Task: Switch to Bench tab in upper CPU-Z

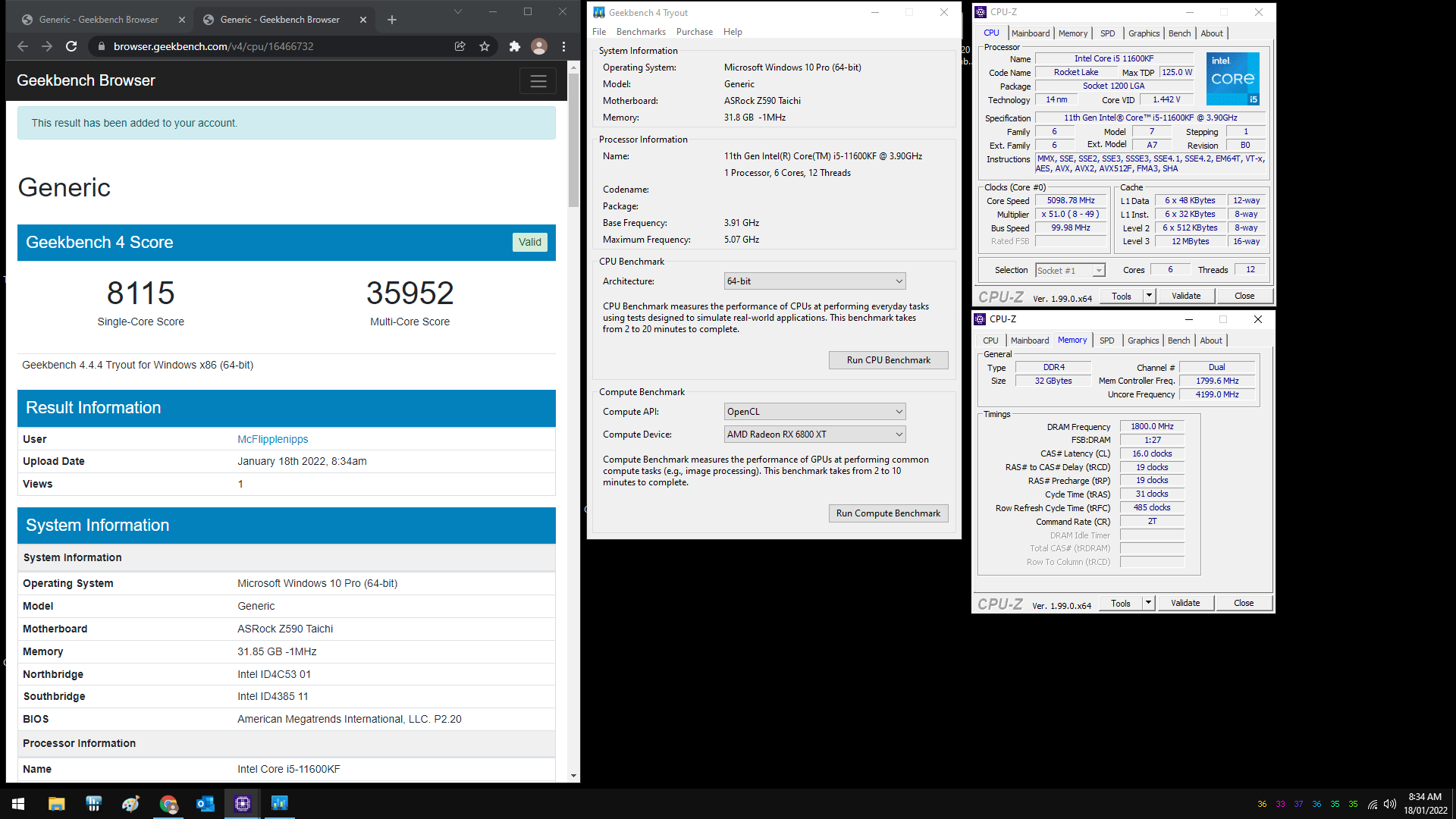Action: (1179, 33)
